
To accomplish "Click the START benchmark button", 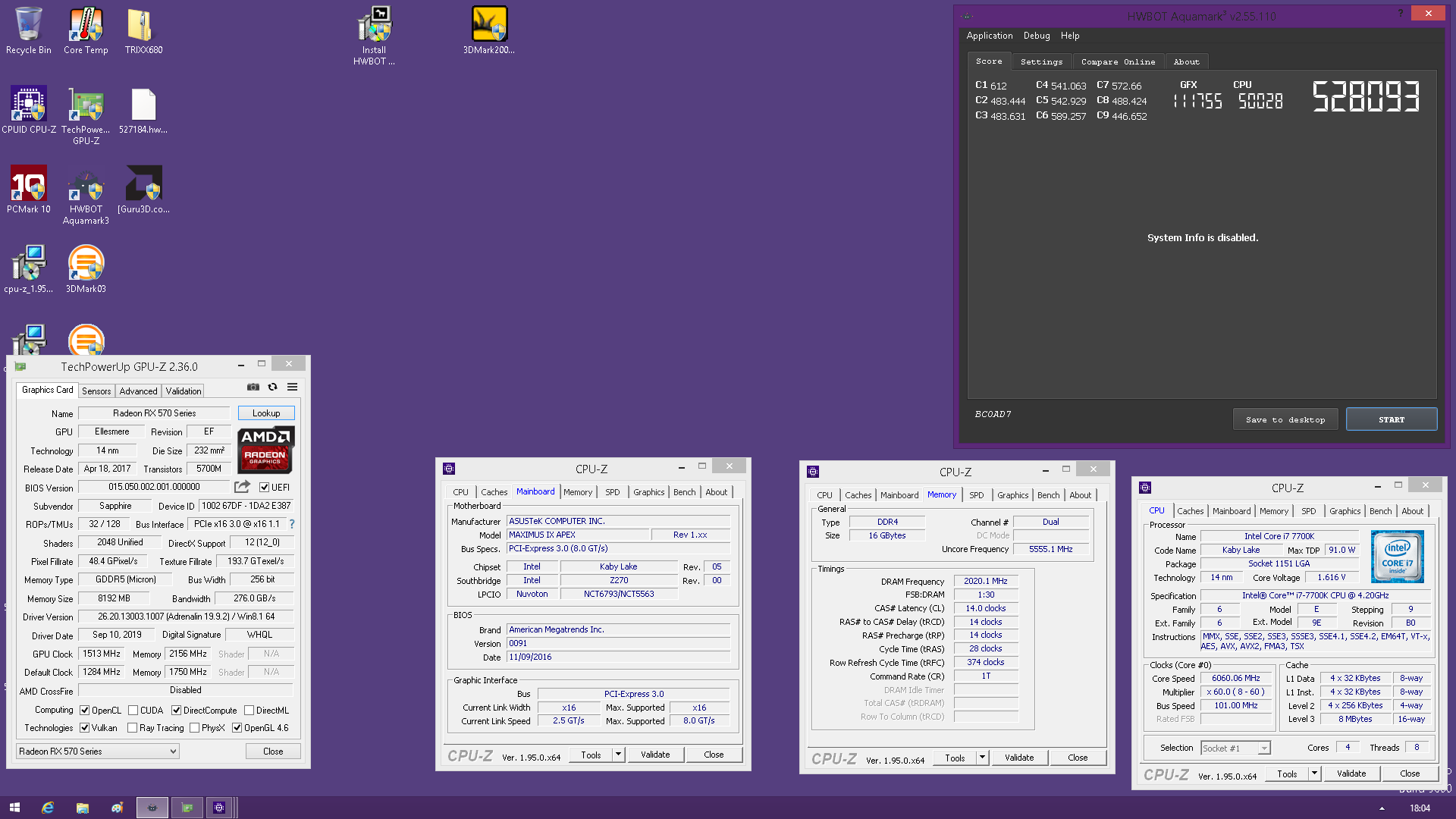I will tap(1392, 419).
